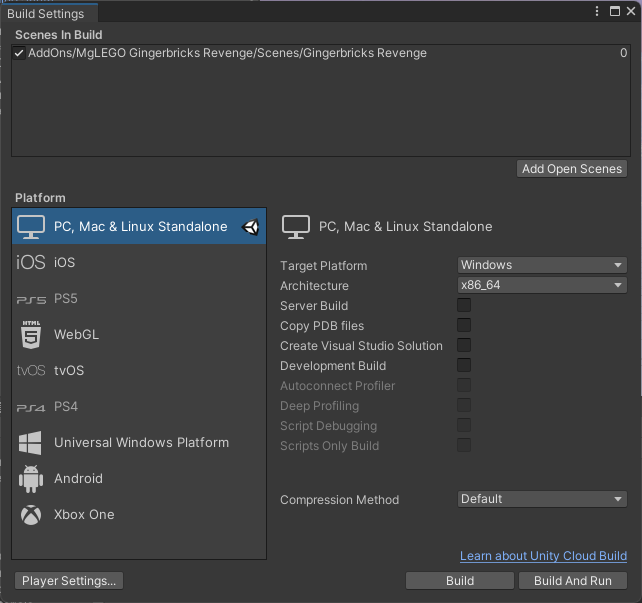
Task: Click the PC standalone monitor icon in platform list
Action: pos(31,226)
